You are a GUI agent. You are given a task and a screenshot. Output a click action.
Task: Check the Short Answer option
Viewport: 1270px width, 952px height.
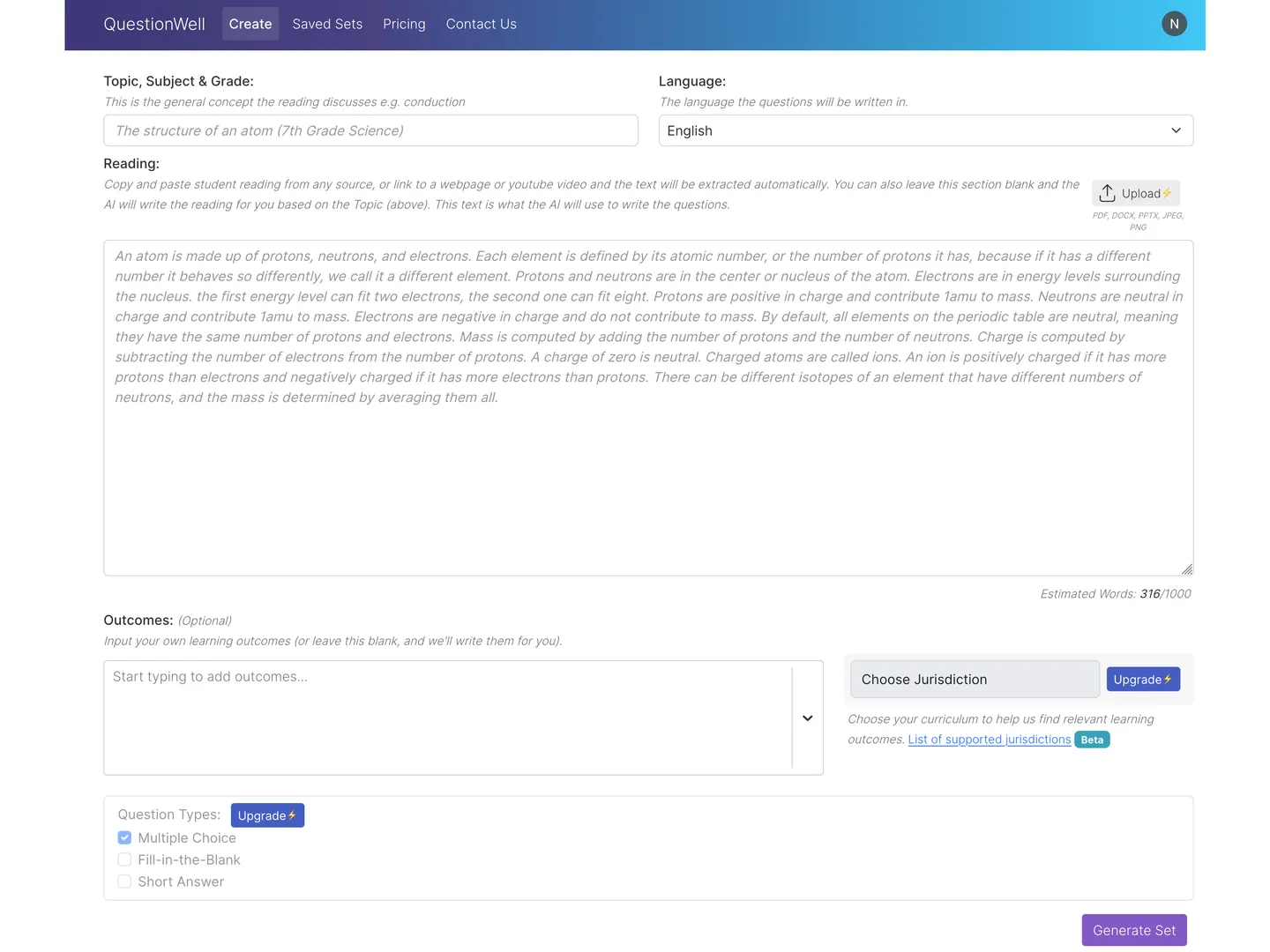point(124,881)
